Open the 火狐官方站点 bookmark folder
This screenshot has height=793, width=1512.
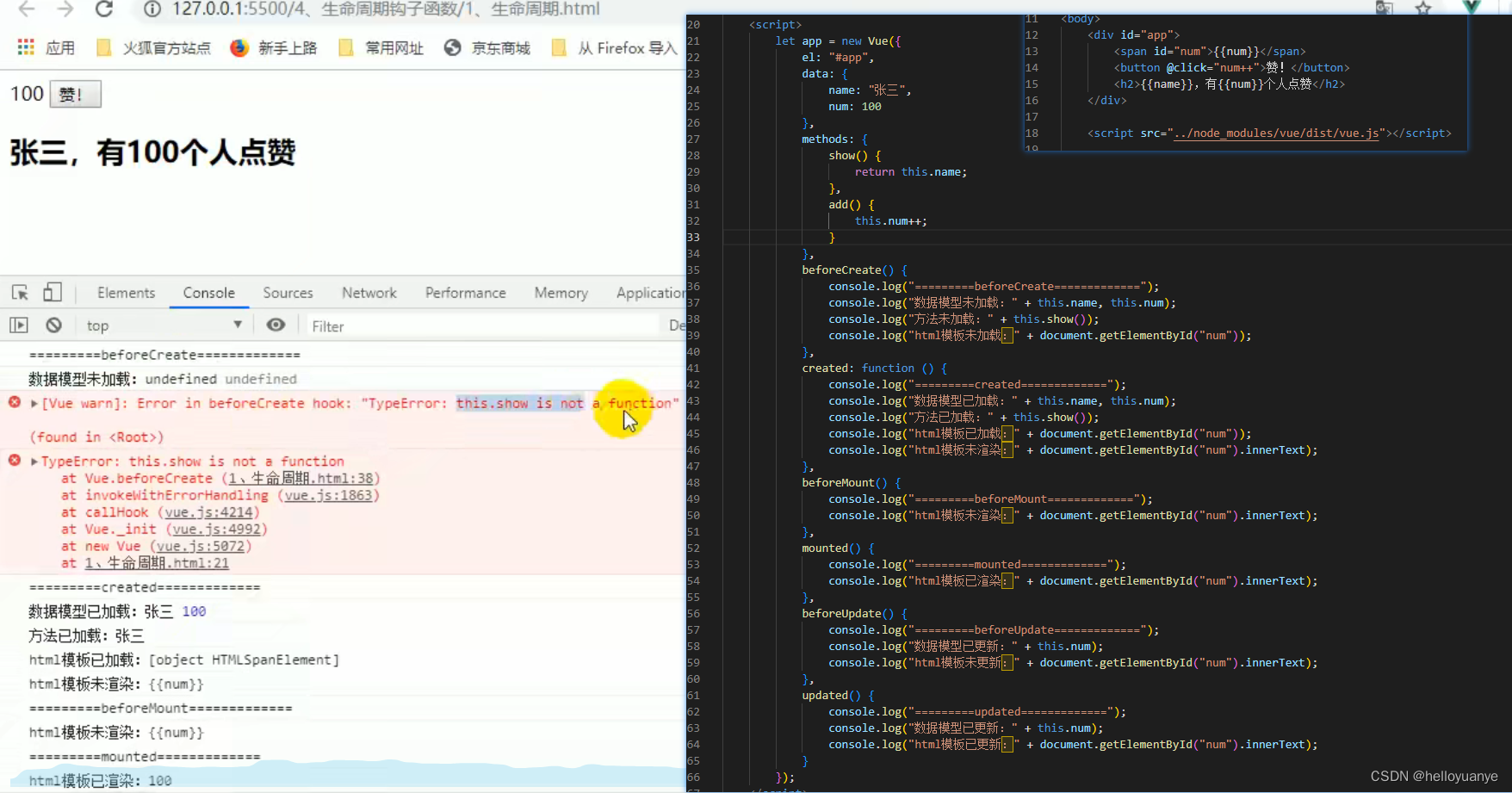point(153,48)
